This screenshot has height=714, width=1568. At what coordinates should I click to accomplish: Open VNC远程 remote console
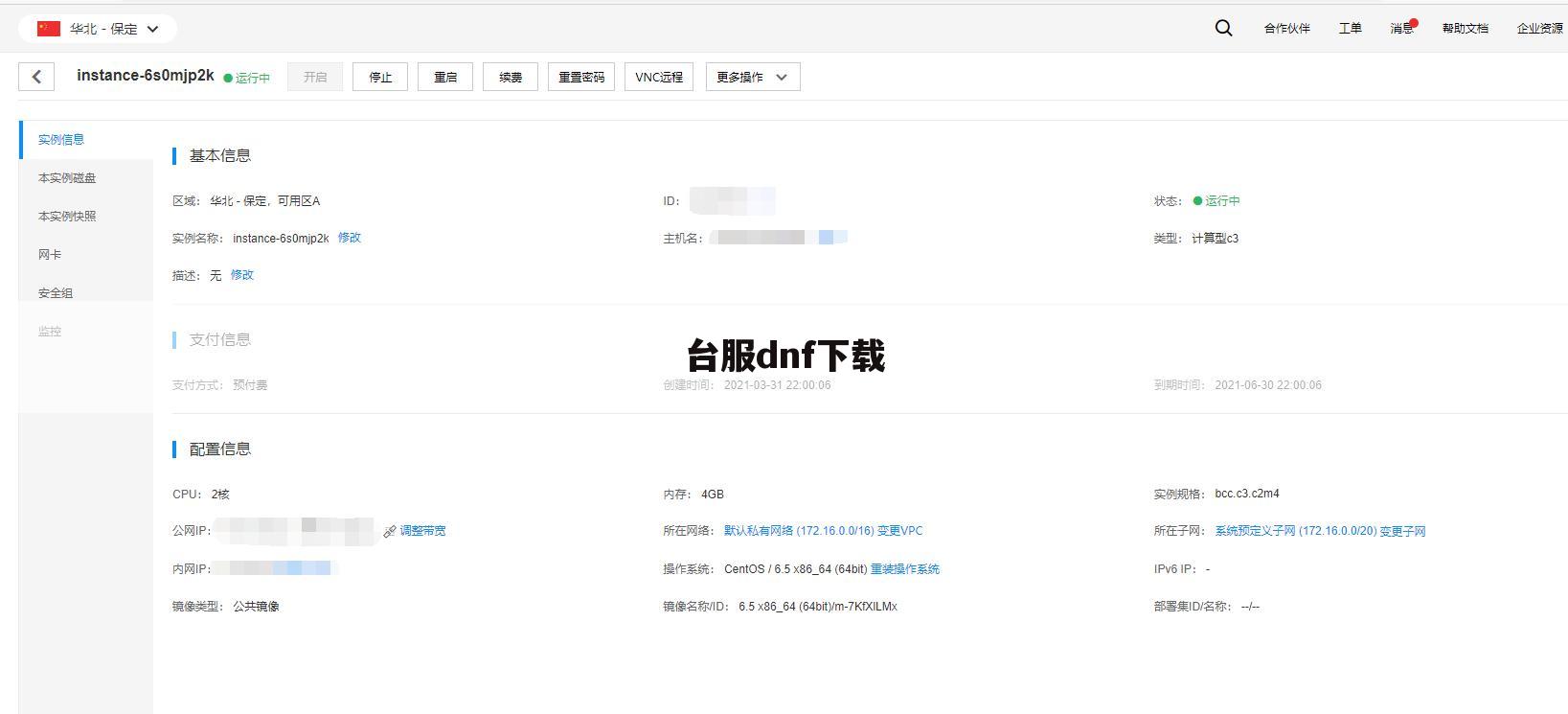(x=659, y=77)
